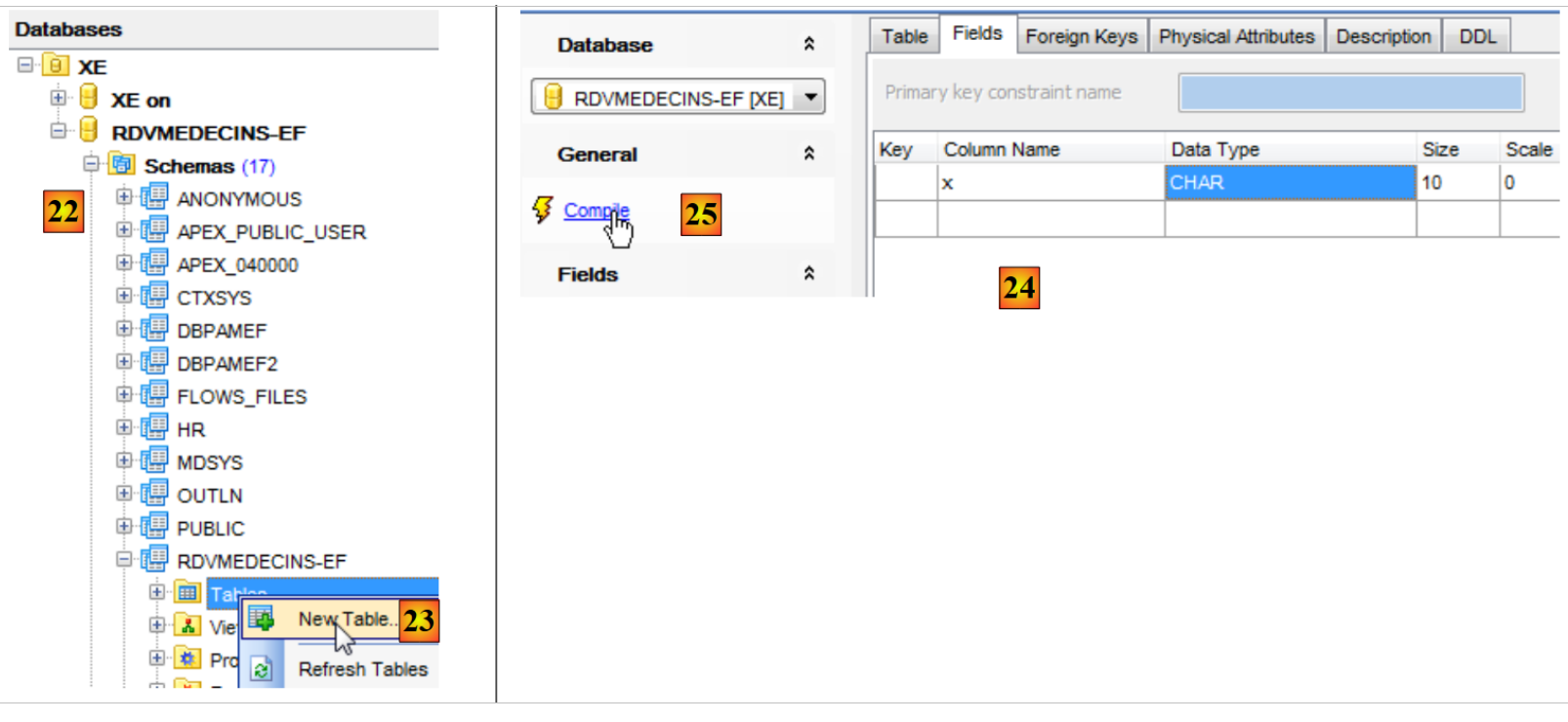Expand the ANONYMOUS schema node
Image resolution: width=1568 pixels, height=722 pixels.
[x=124, y=197]
